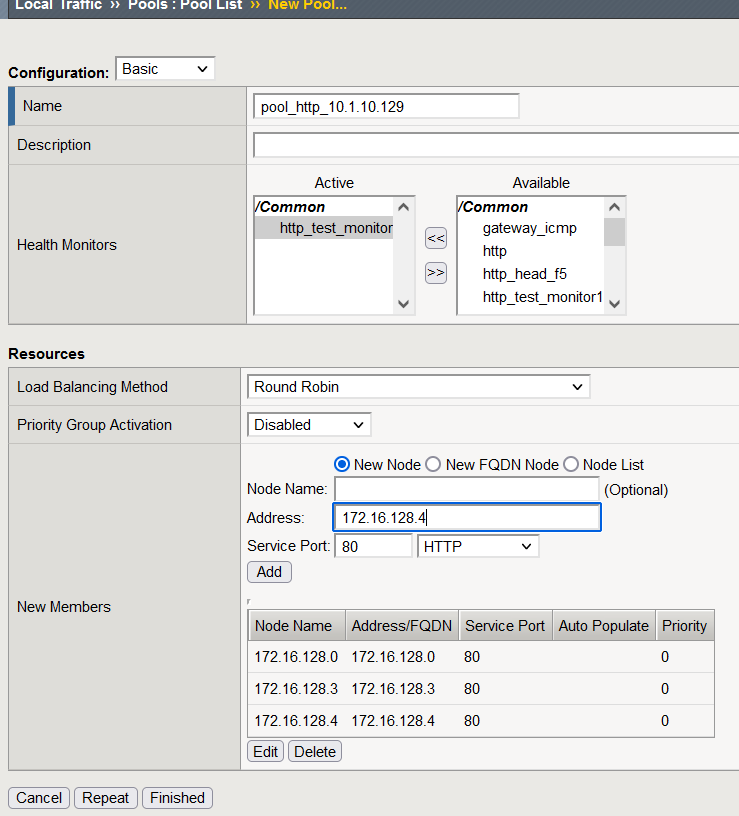The image size is (739, 816).
Task: Click the Edit member button
Action: [265, 752]
